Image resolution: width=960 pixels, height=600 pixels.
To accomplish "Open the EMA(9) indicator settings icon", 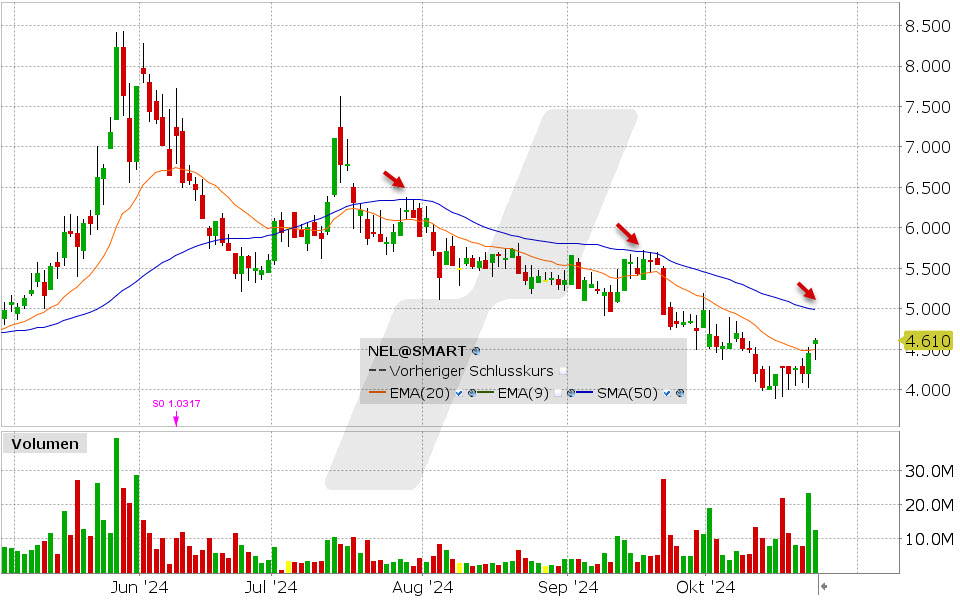I will coord(571,393).
